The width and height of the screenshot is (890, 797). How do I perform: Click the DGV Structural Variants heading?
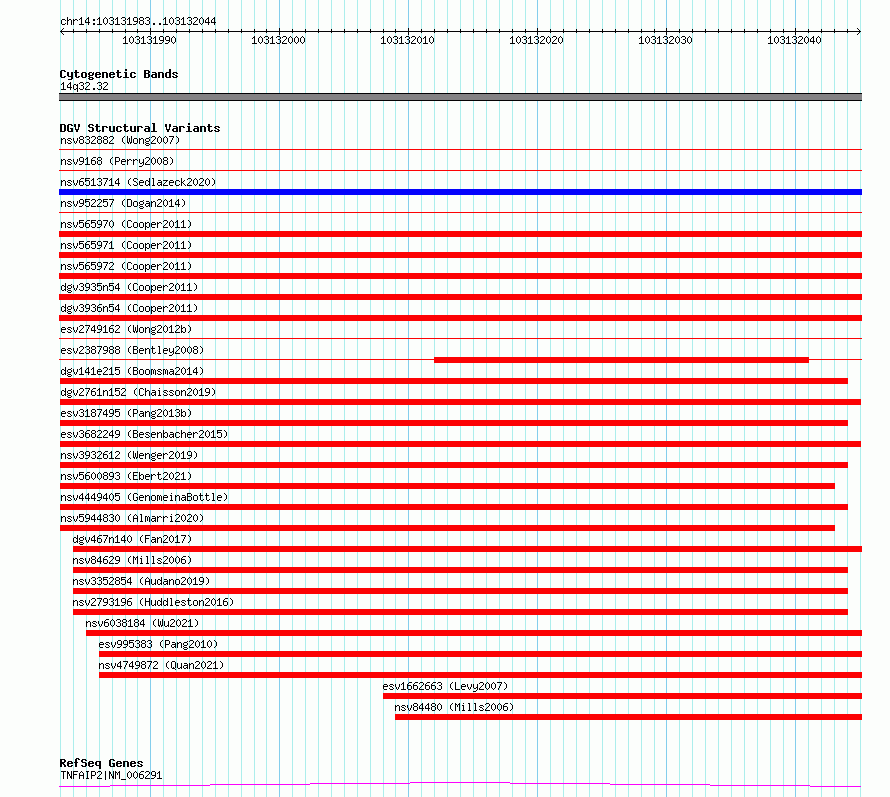pyautogui.click(x=140, y=128)
